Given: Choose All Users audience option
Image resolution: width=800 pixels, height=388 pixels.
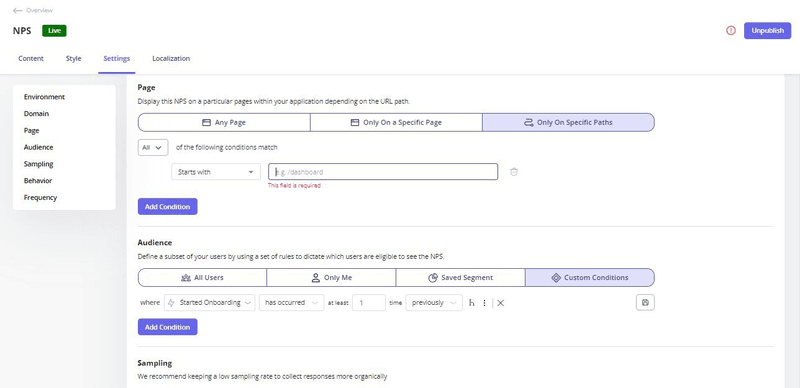Looking at the screenshot, I should coord(202,278).
